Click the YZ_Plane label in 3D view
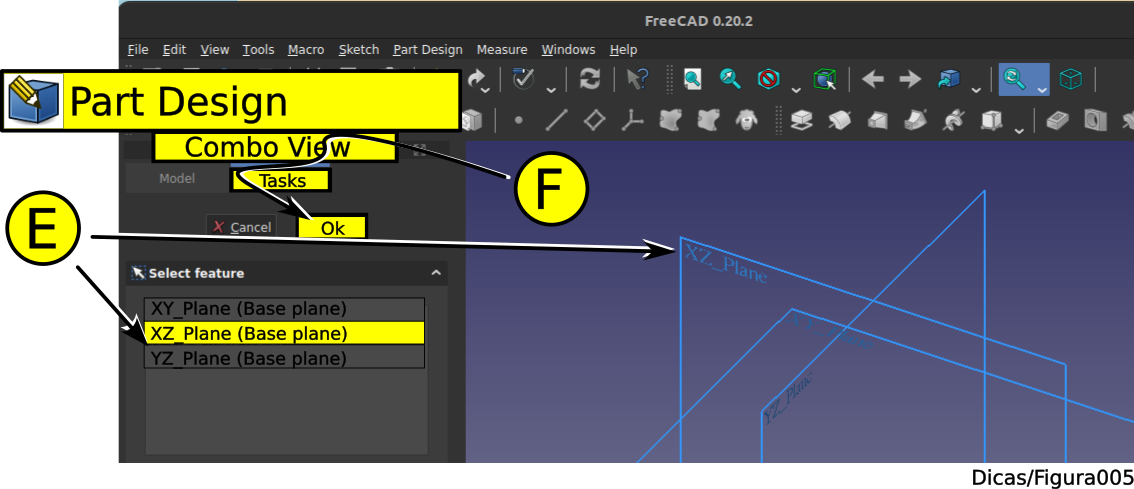 788,396
